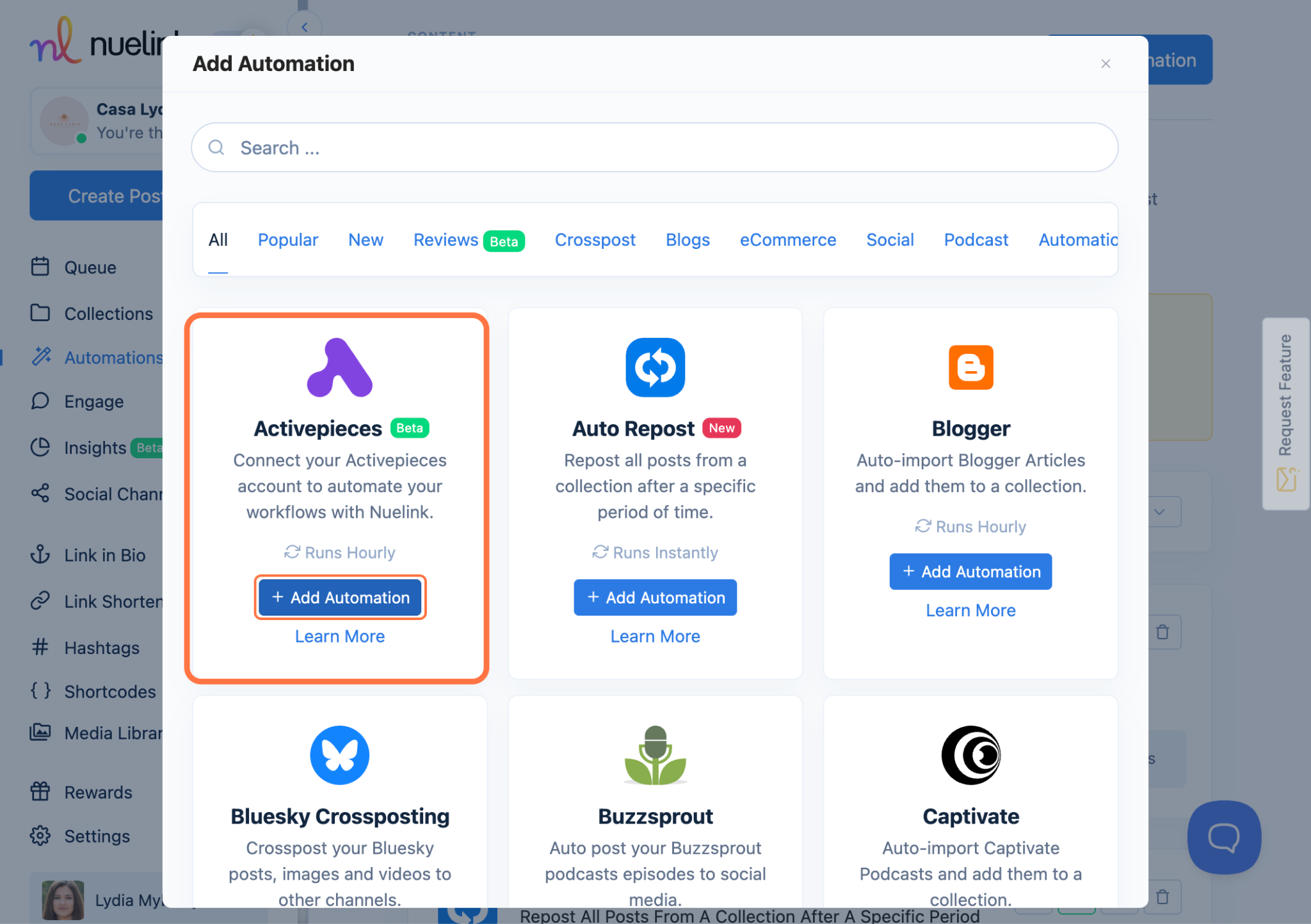The width and height of the screenshot is (1311, 924).
Task: Click the orange Blogger logo icon
Action: click(970, 367)
